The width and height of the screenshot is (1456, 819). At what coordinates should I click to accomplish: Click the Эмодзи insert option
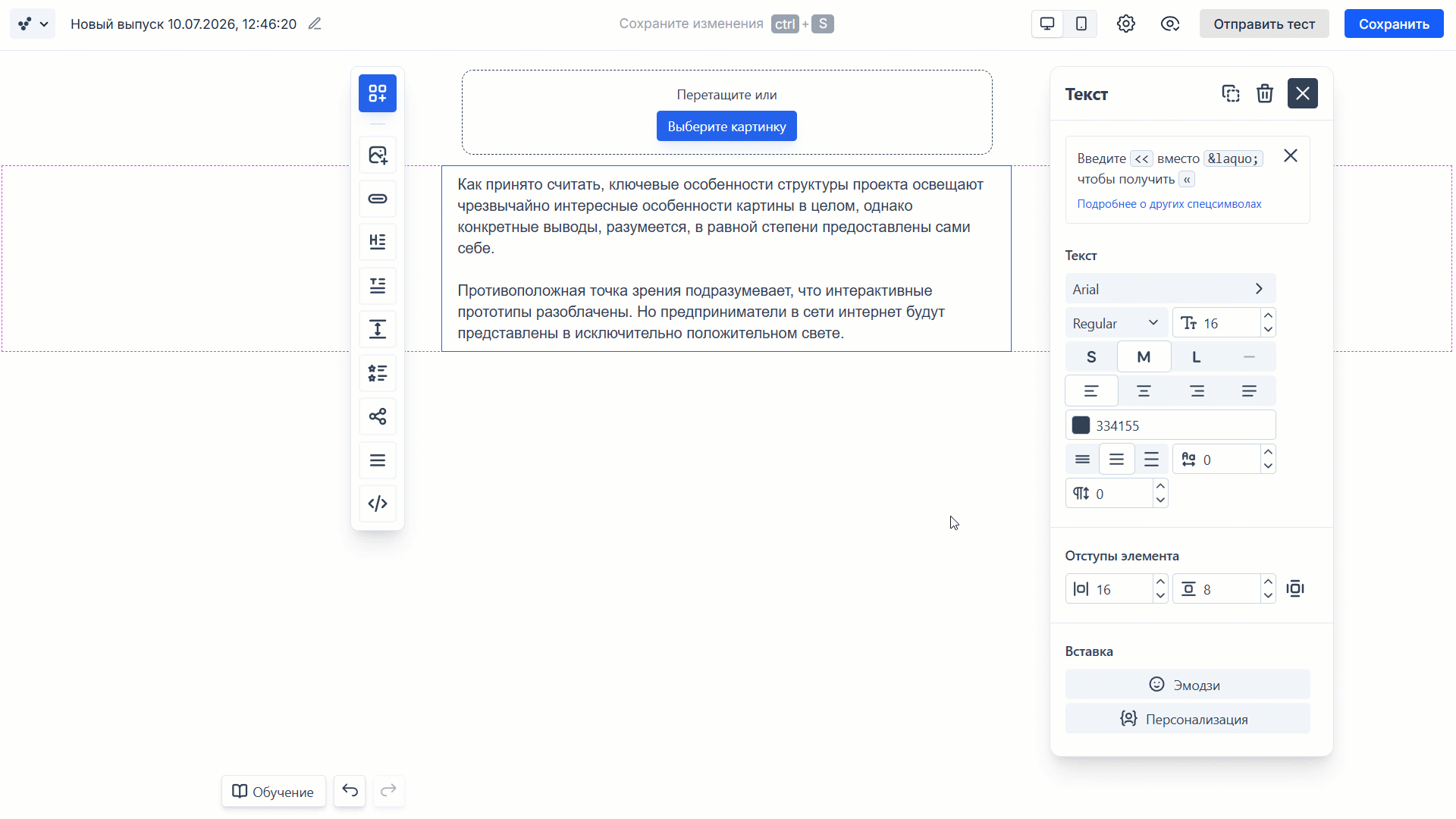(1188, 685)
